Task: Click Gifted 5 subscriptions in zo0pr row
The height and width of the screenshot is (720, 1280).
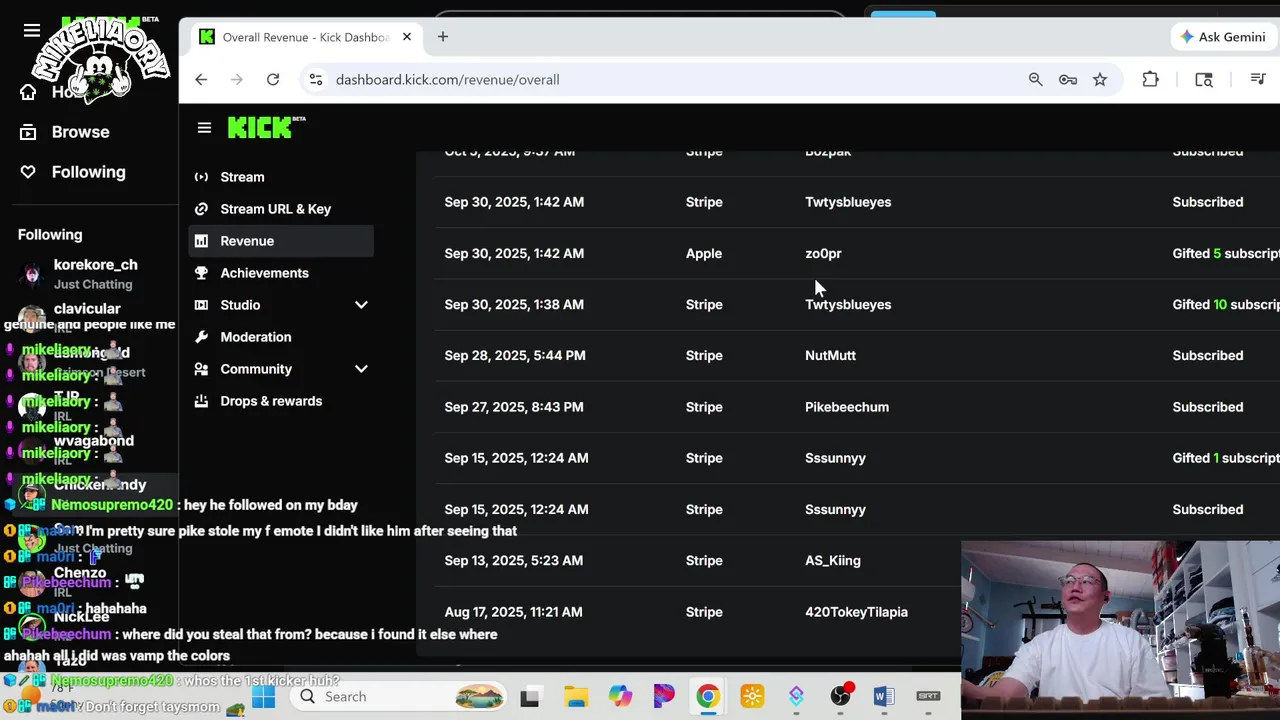Action: coord(1226,254)
